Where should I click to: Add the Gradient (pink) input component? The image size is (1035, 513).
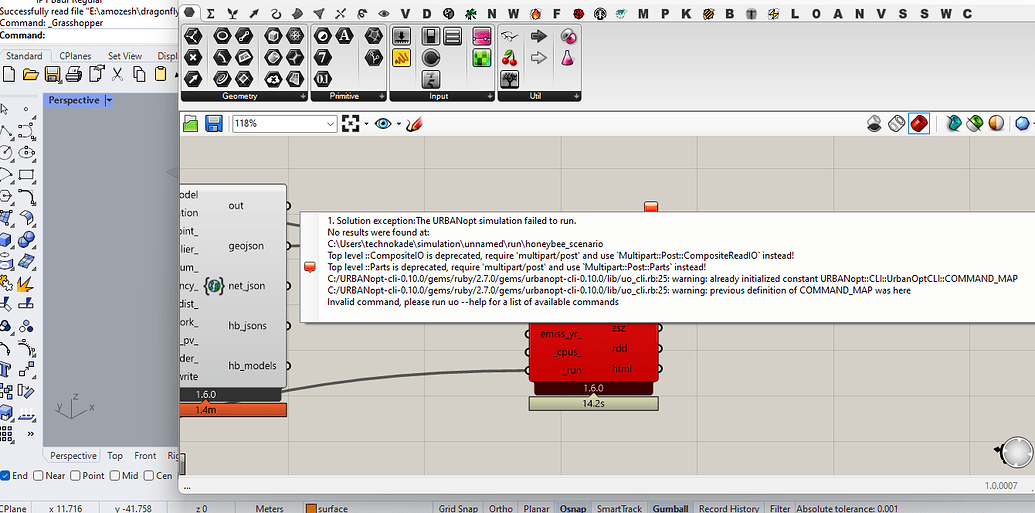[x=482, y=36]
